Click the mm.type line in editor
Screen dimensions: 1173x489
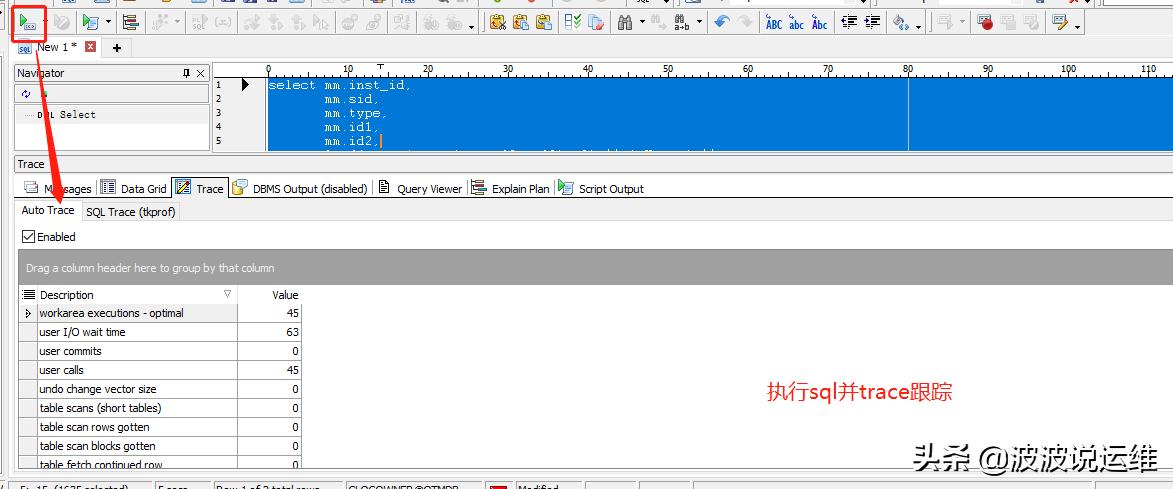[x=355, y=114]
